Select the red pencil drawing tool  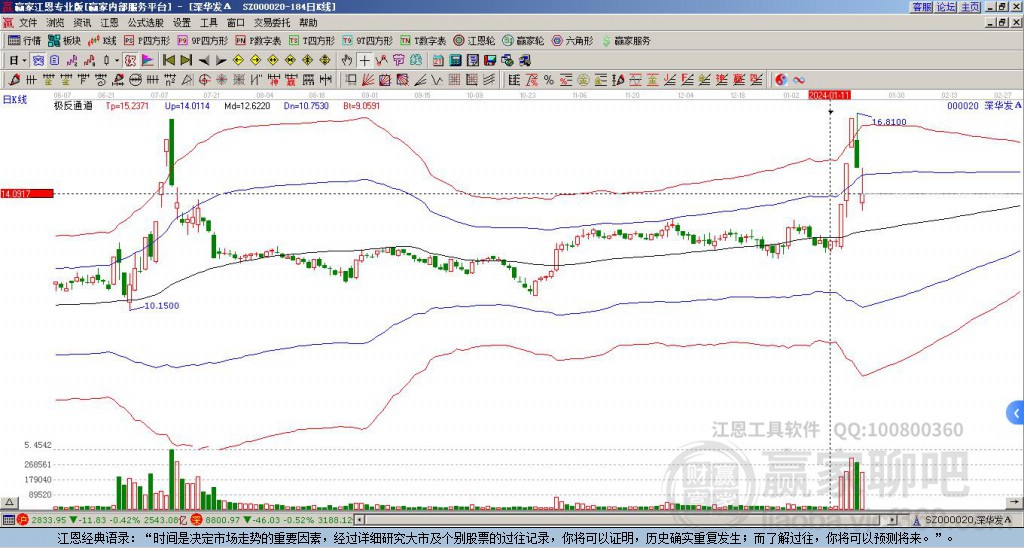click(x=14, y=80)
